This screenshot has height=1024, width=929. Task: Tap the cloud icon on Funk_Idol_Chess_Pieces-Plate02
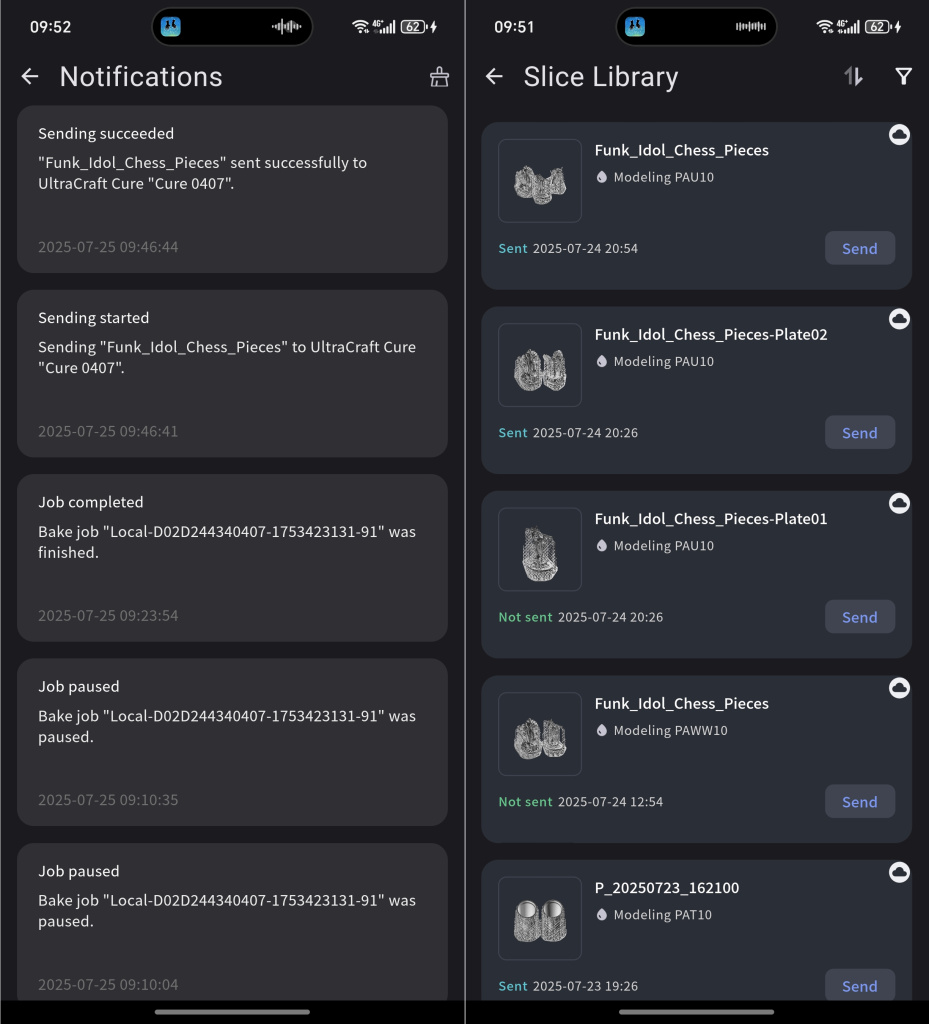pos(899,319)
